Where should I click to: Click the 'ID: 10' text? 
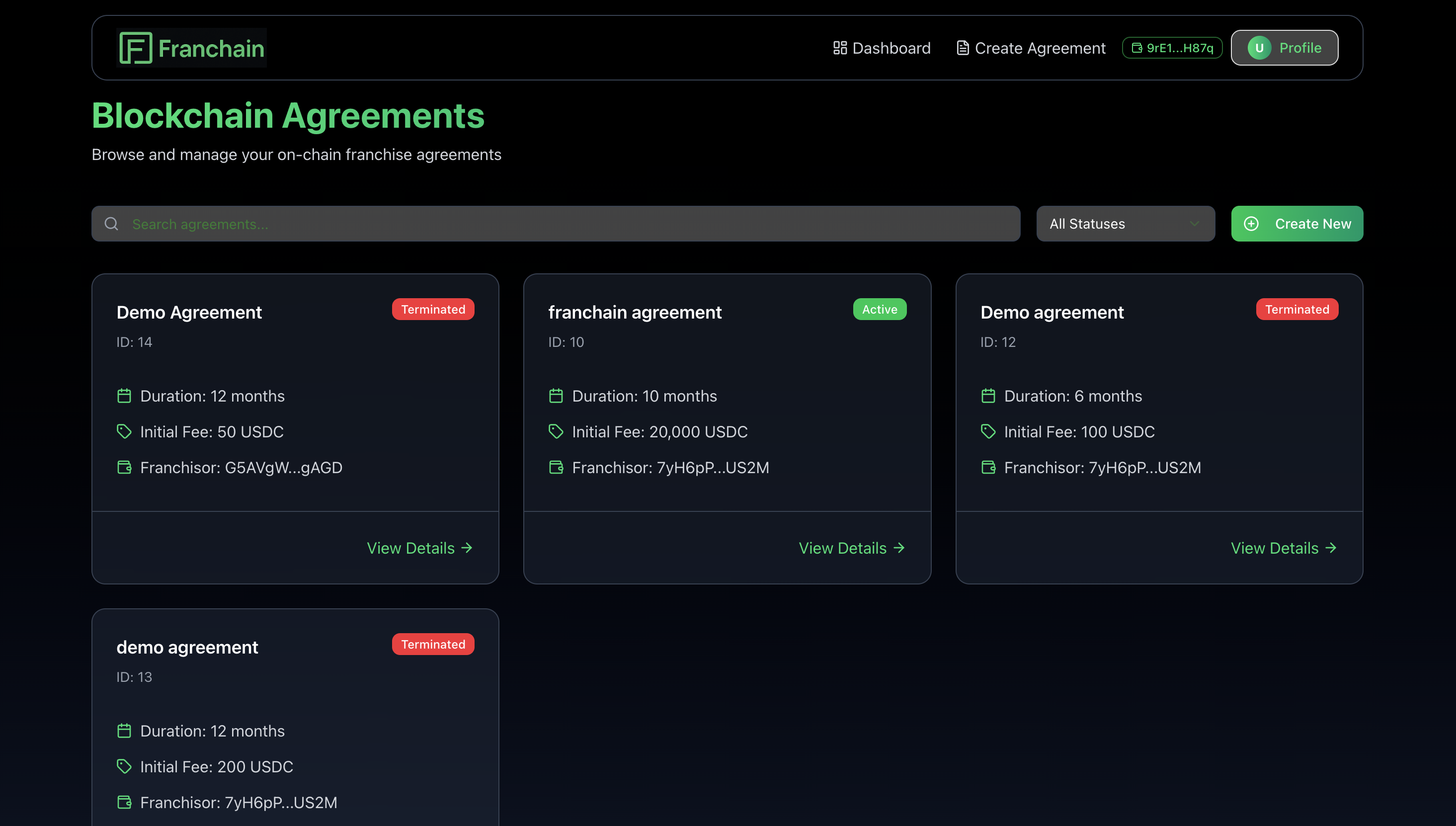566,341
